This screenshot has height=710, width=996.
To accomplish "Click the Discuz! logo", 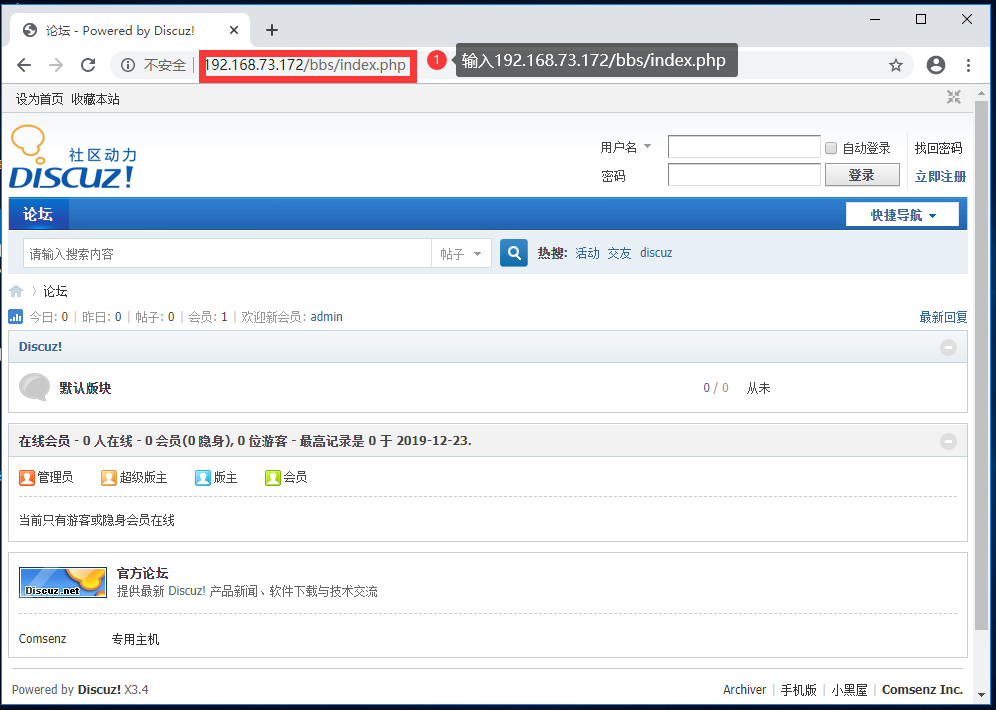I will pyautogui.click(x=73, y=157).
